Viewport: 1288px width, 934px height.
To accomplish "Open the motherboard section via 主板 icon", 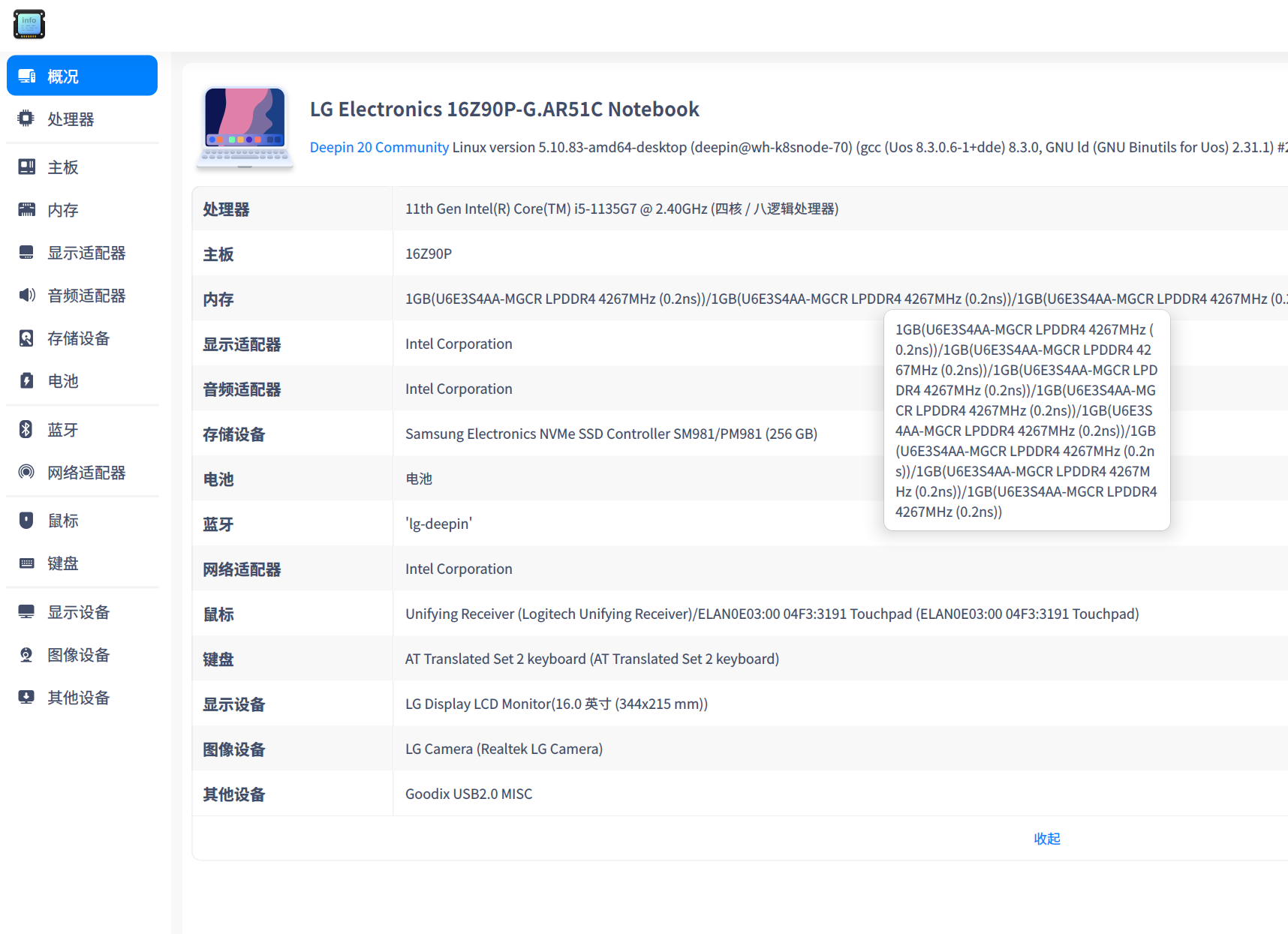I will [x=27, y=167].
